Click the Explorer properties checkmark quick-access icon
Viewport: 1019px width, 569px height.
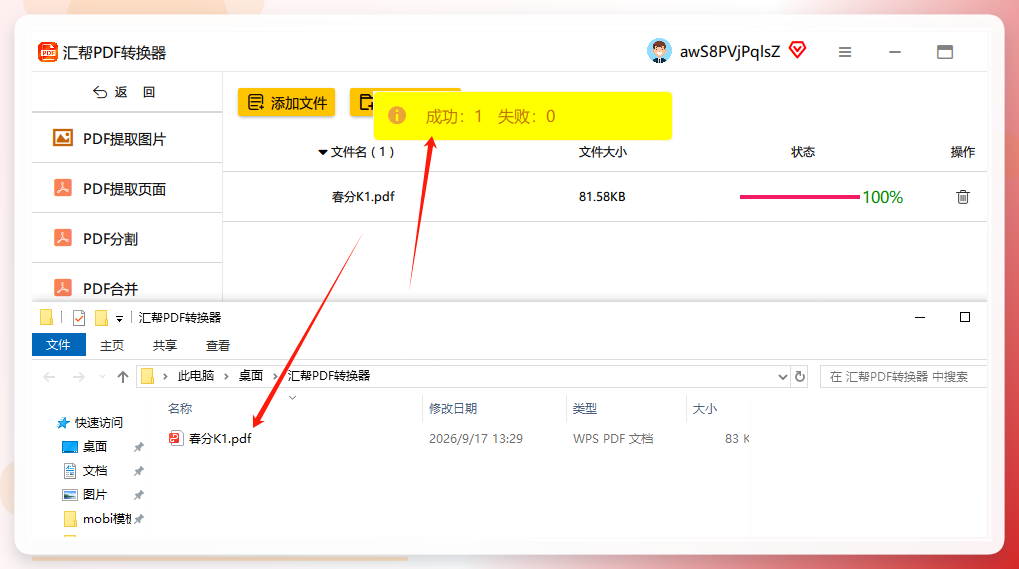click(79, 318)
